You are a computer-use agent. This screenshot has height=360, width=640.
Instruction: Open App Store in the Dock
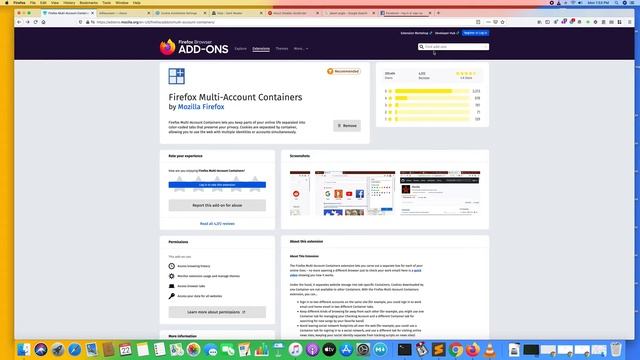346,350
